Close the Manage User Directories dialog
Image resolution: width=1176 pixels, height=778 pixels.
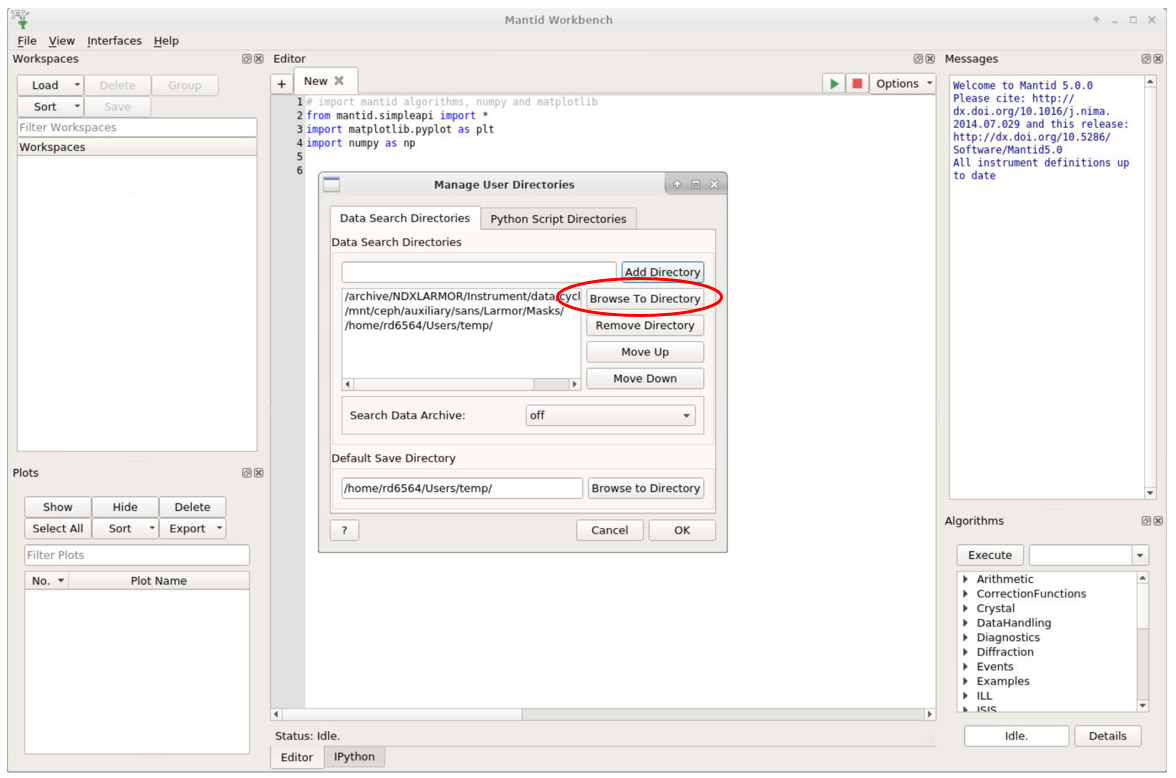[714, 185]
